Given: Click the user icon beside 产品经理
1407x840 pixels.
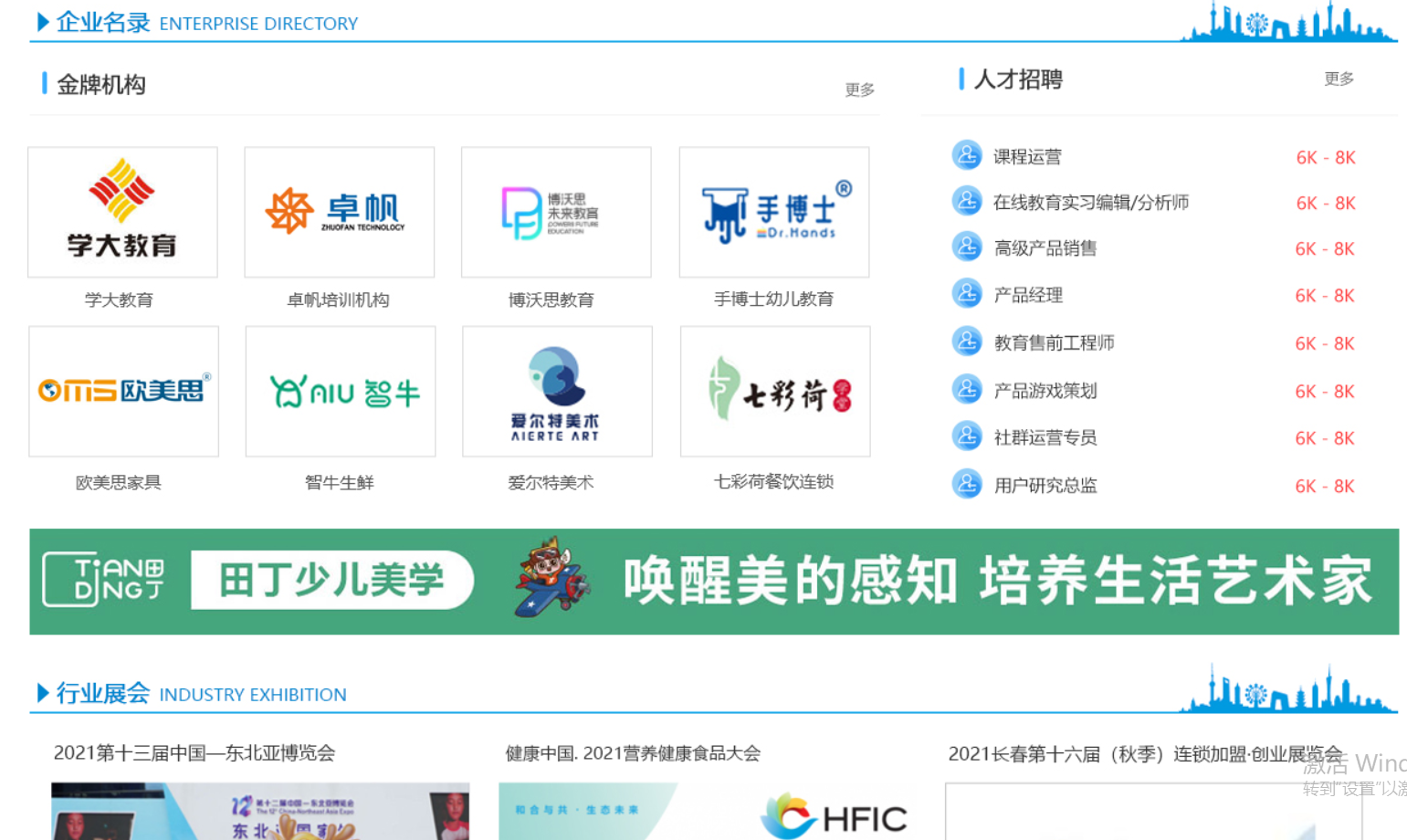Looking at the screenshot, I should tap(967, 294).
